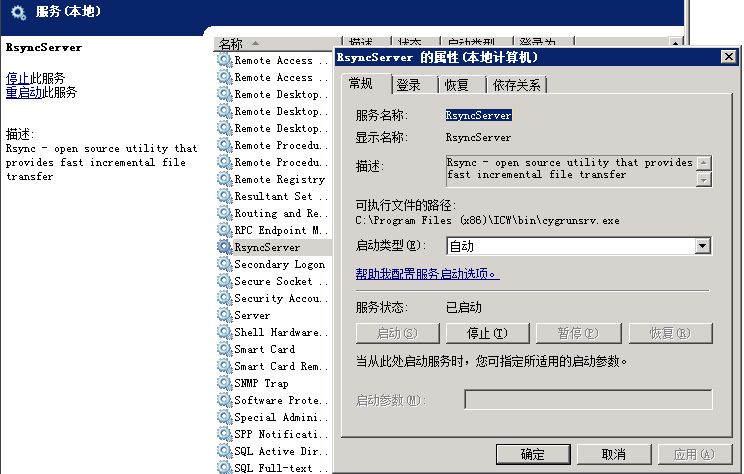Click the gear icon beside Secondary Logon
This screenshot has height=474, width=744.
(224, 264)
